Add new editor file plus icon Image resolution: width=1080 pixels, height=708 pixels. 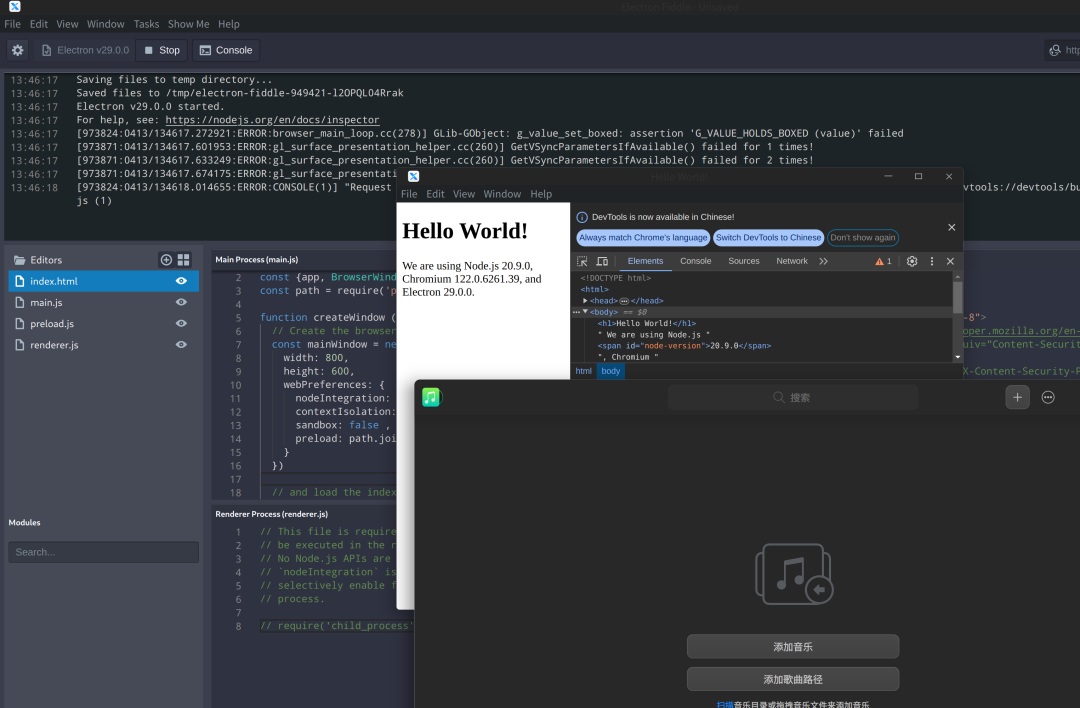(x=166, y=260)
